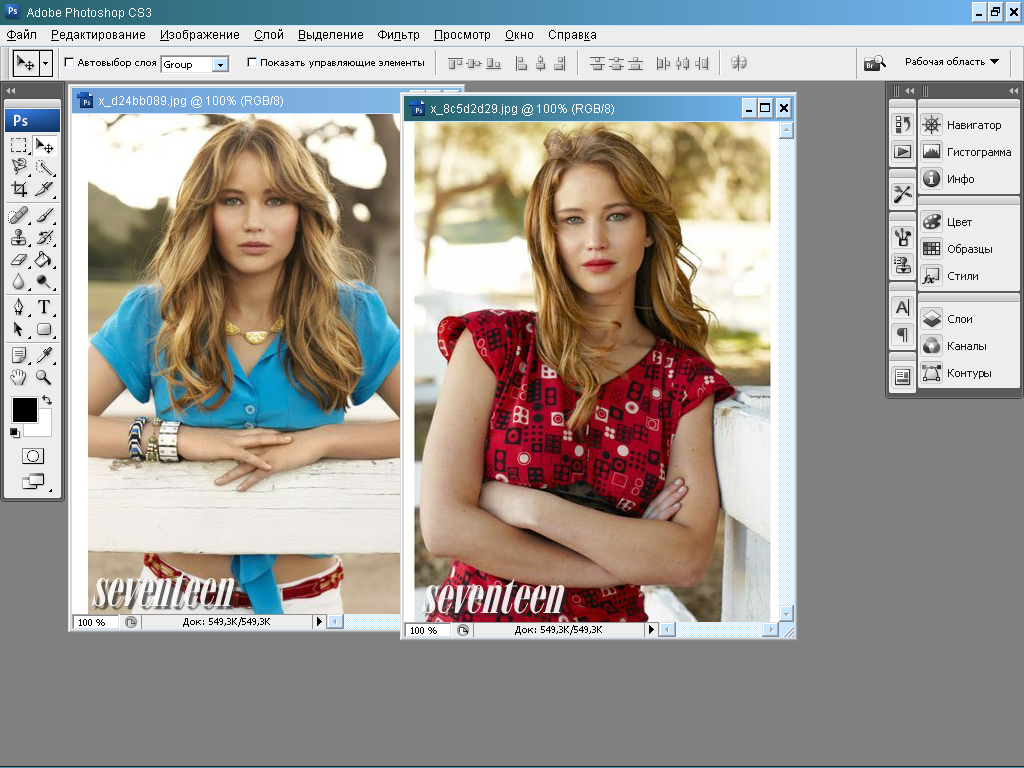
Task: Expand the narrow icon dock panel arrows
Action: tap(909, 90)
